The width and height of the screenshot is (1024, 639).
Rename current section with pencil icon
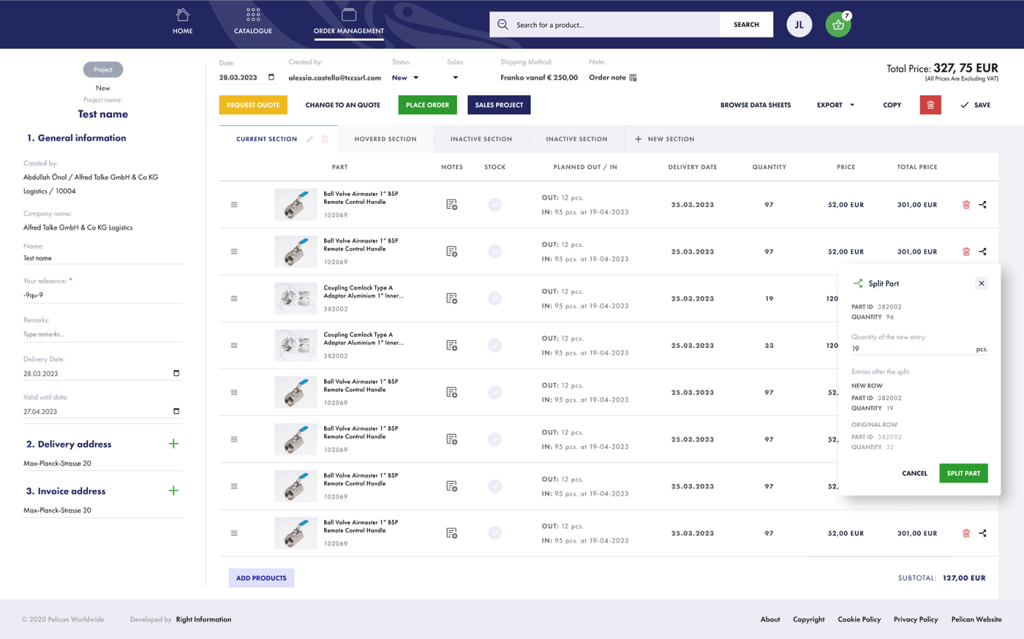pos(310,139)
